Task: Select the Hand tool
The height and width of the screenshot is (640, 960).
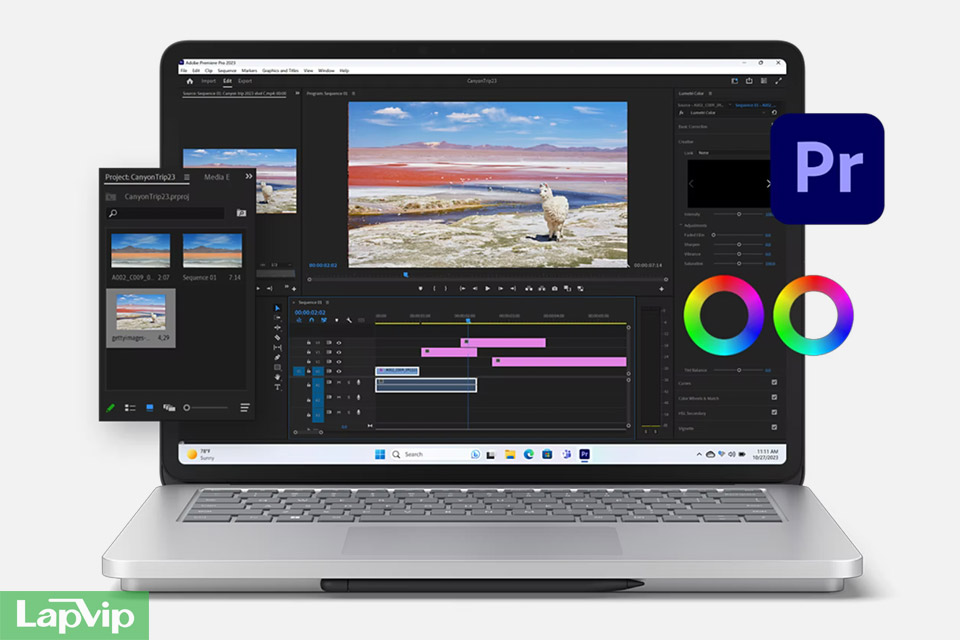Action: [x=277, y=377]
